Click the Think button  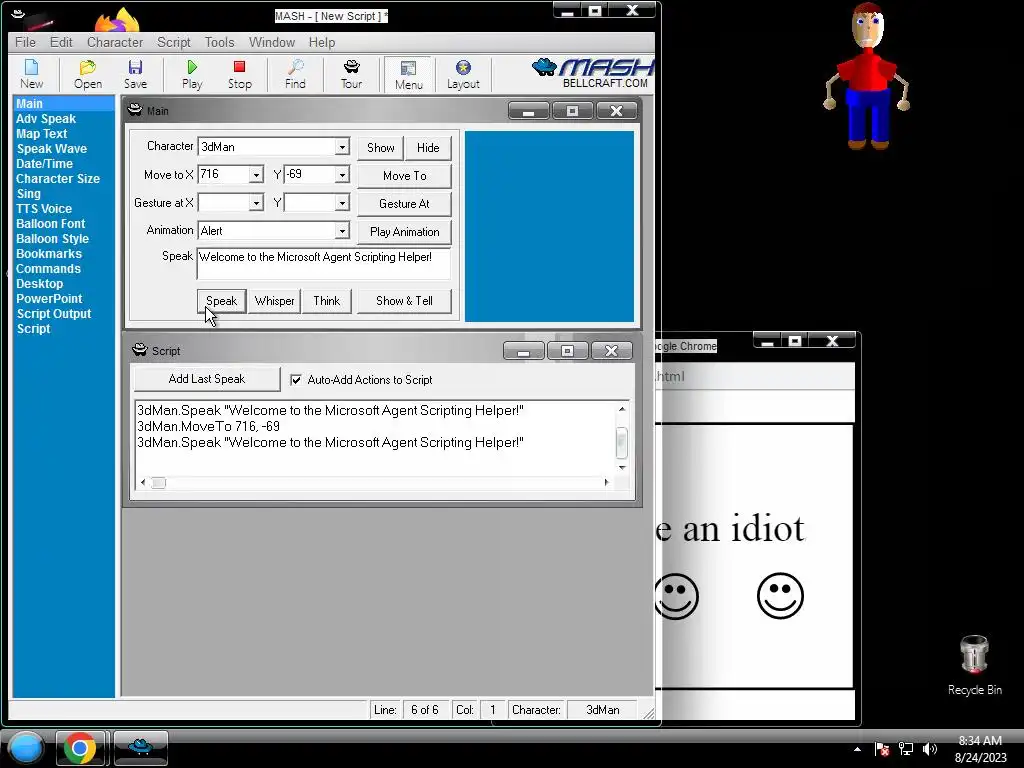point(327,301)
